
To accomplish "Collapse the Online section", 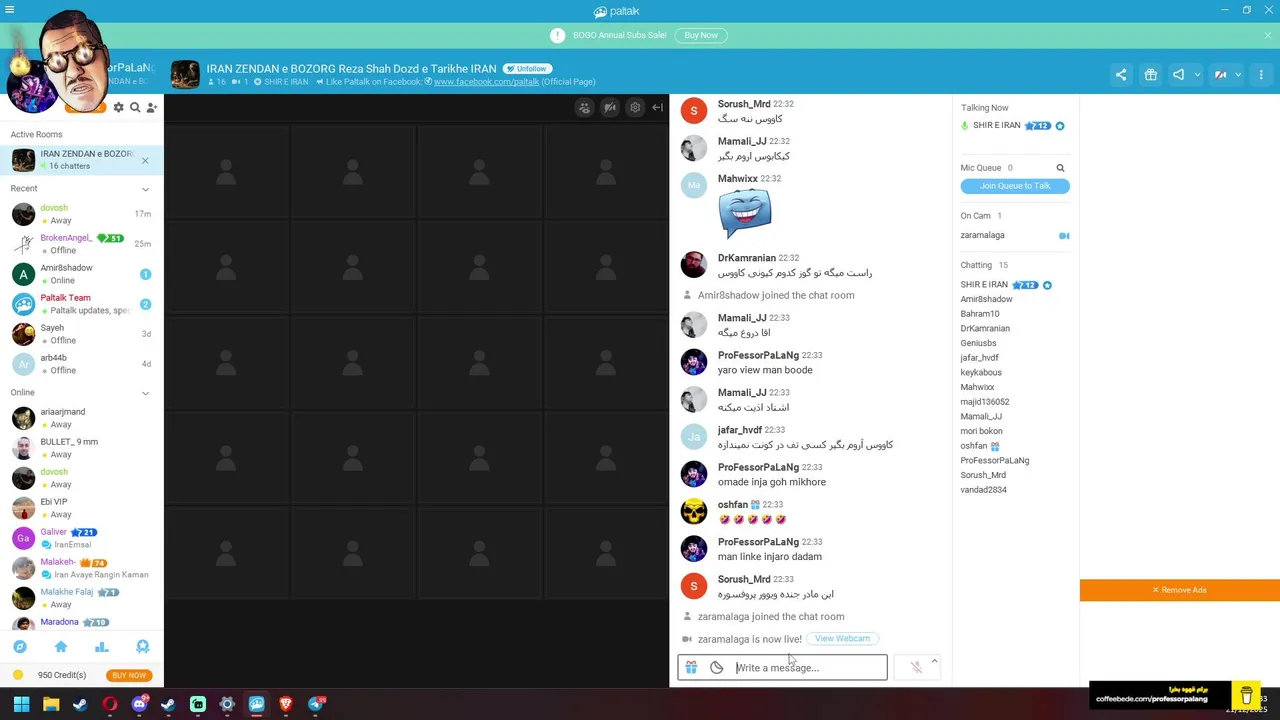I will (x=145, y=393).
